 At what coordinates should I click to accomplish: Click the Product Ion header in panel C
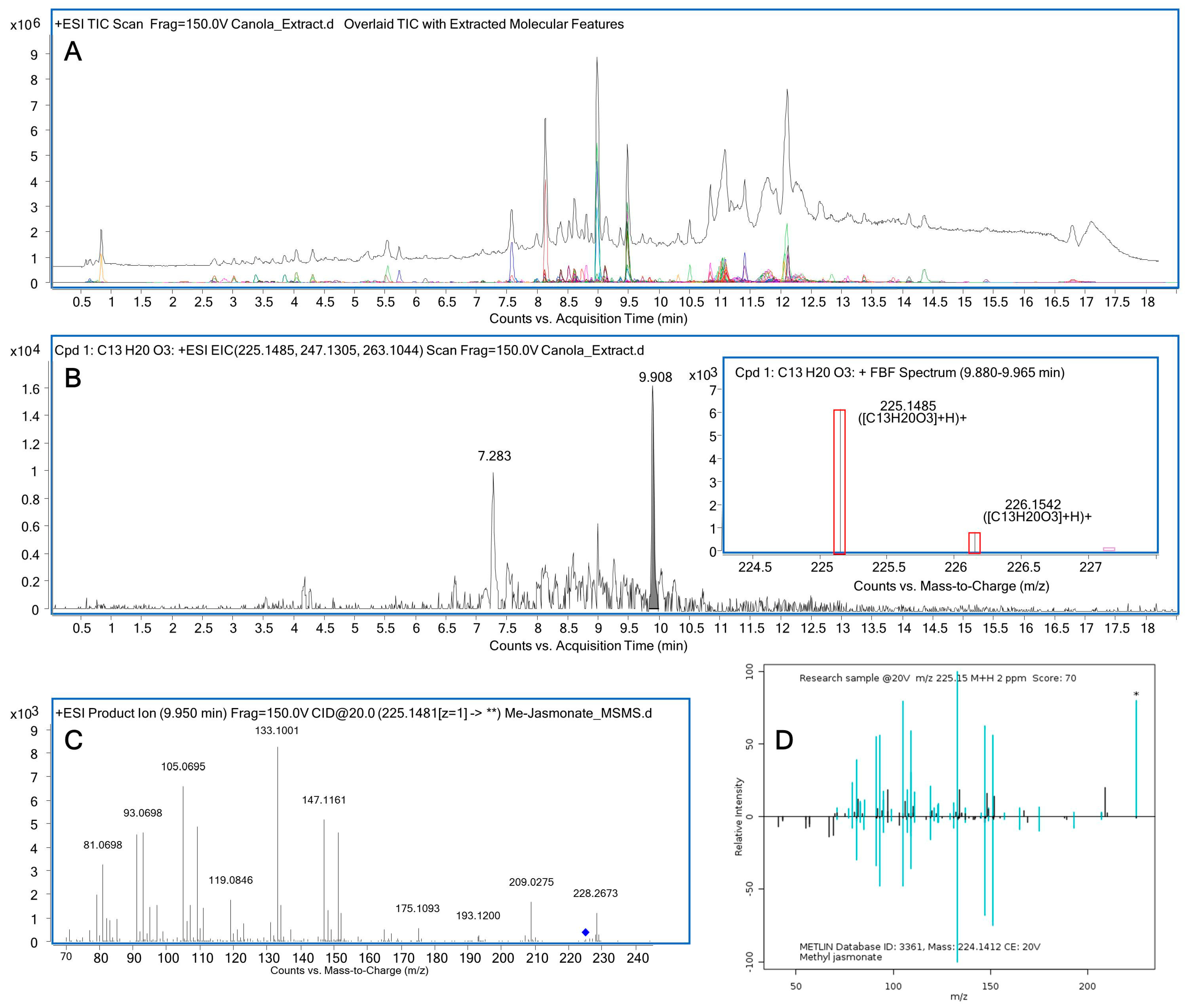353,713
